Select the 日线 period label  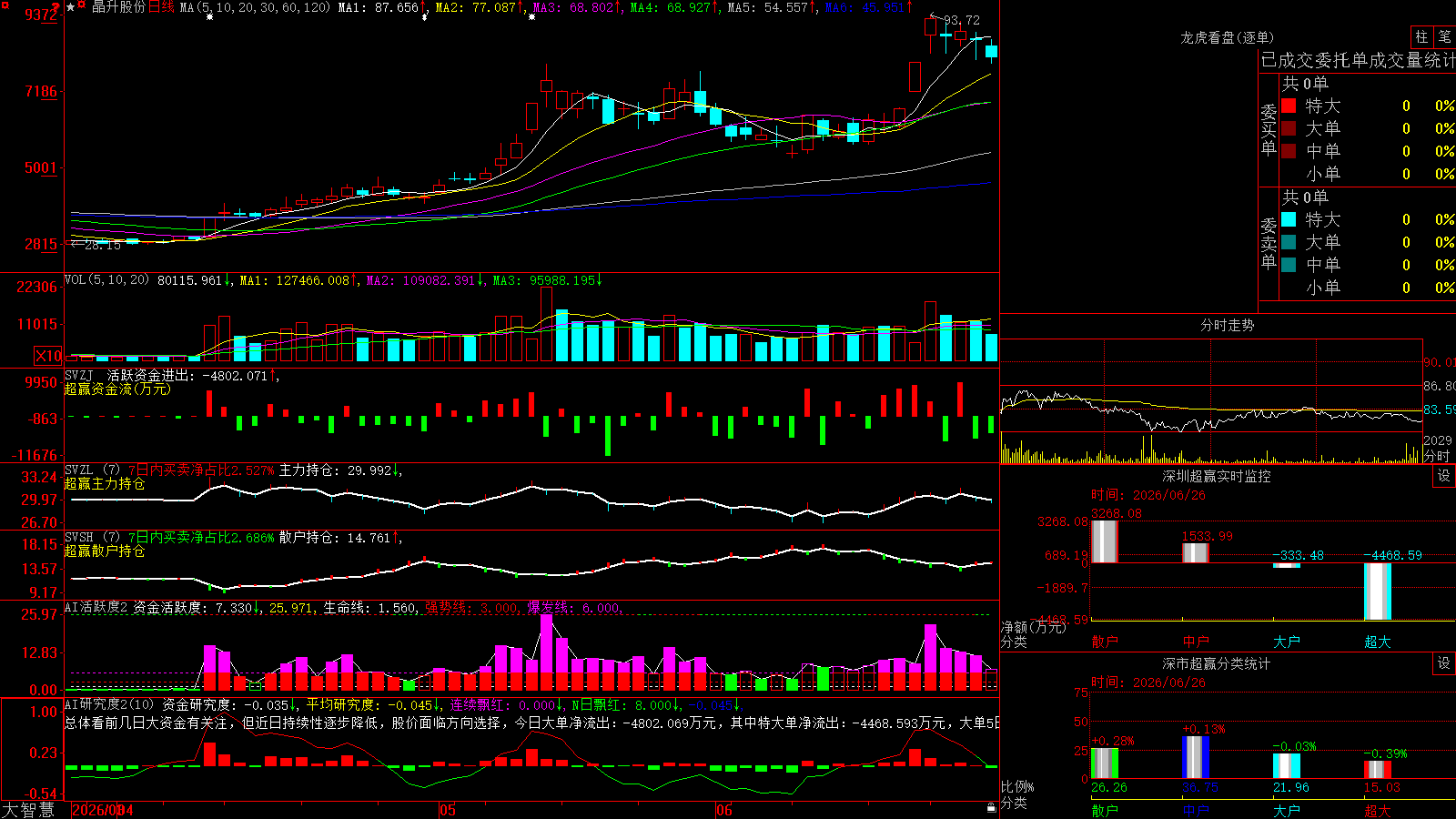click(x=161, y=7)
